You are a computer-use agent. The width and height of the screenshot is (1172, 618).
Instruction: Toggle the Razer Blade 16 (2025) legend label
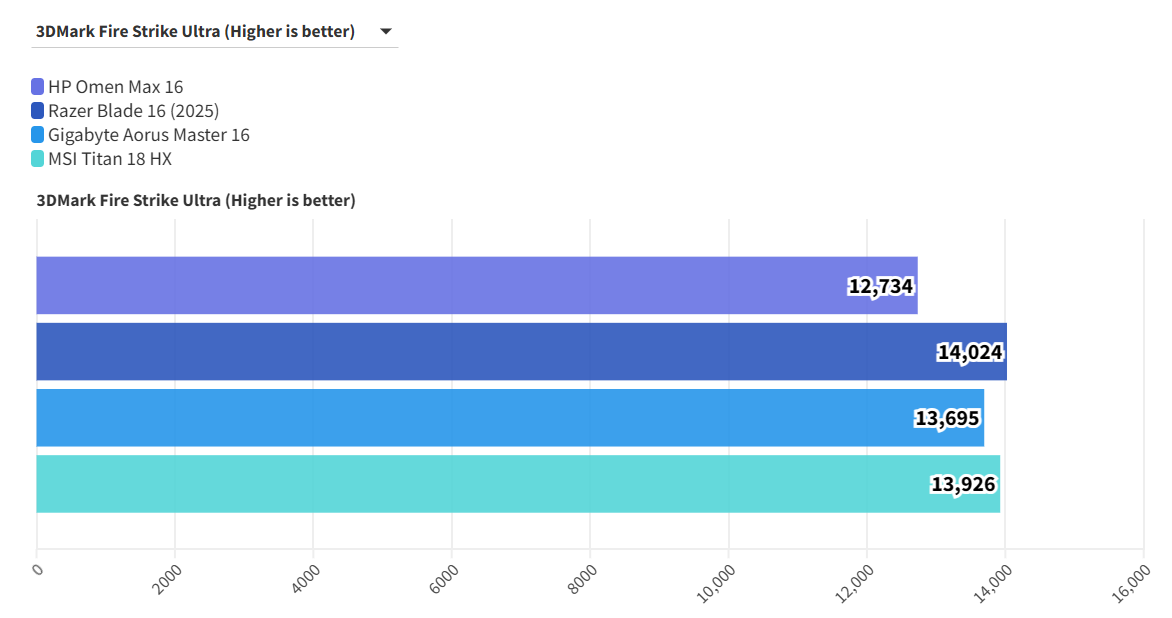(133, 111)
